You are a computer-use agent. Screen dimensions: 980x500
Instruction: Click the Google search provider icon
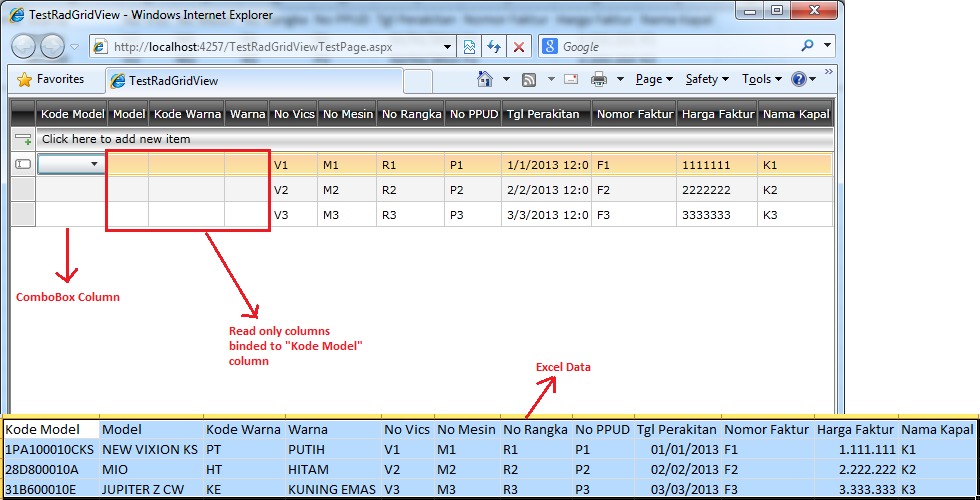549,46
